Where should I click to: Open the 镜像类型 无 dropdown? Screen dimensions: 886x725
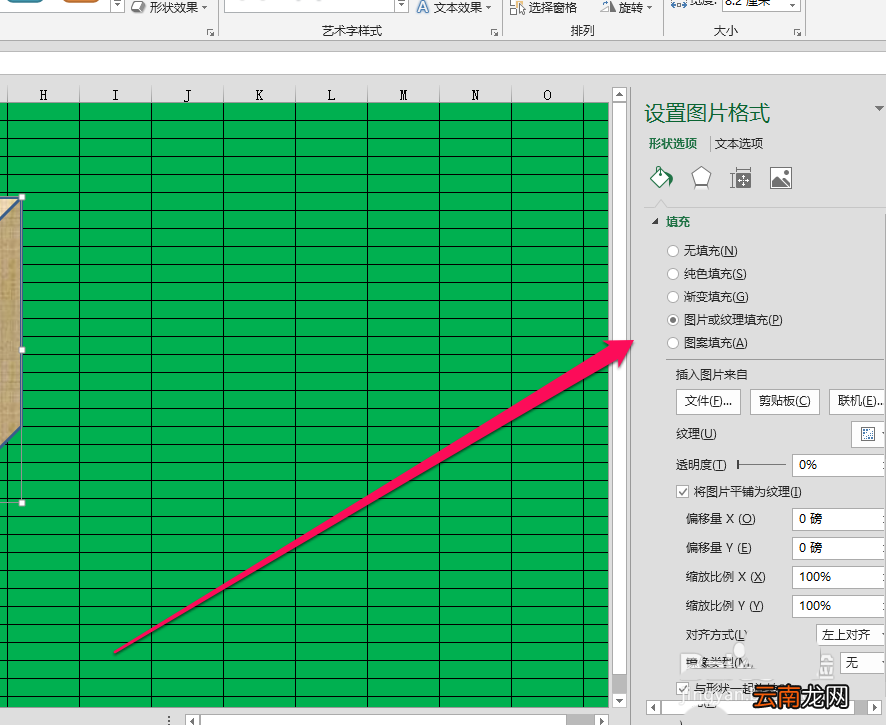862,662
